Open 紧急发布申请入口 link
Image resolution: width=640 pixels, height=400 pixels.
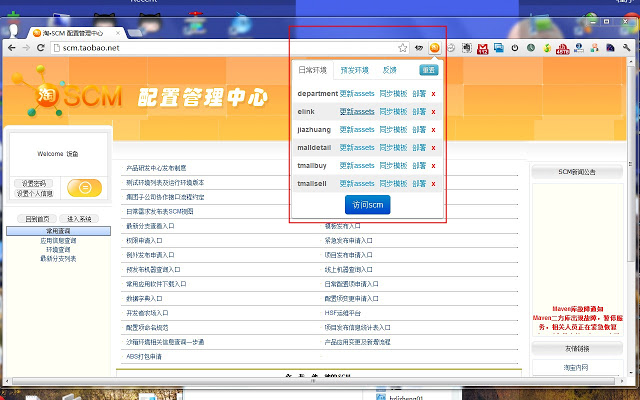tap(349, 240)
